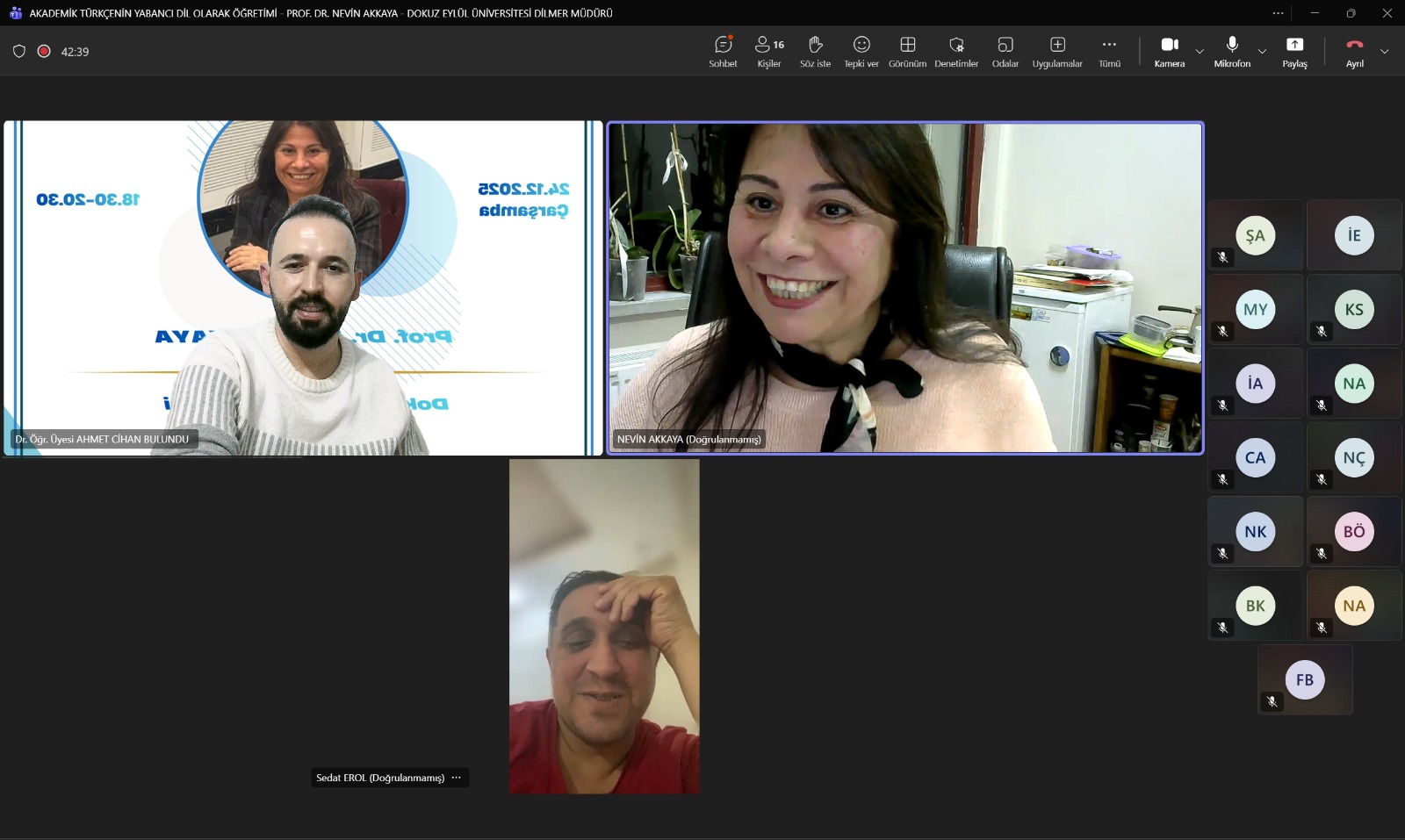The image size is (1405, 840).
Task: Open the Tümü more actions menu
Action: (x=1110, y=52)
